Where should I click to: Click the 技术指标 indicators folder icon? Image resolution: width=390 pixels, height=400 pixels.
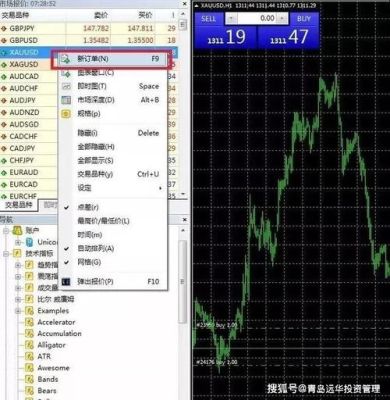pos(17,254)
